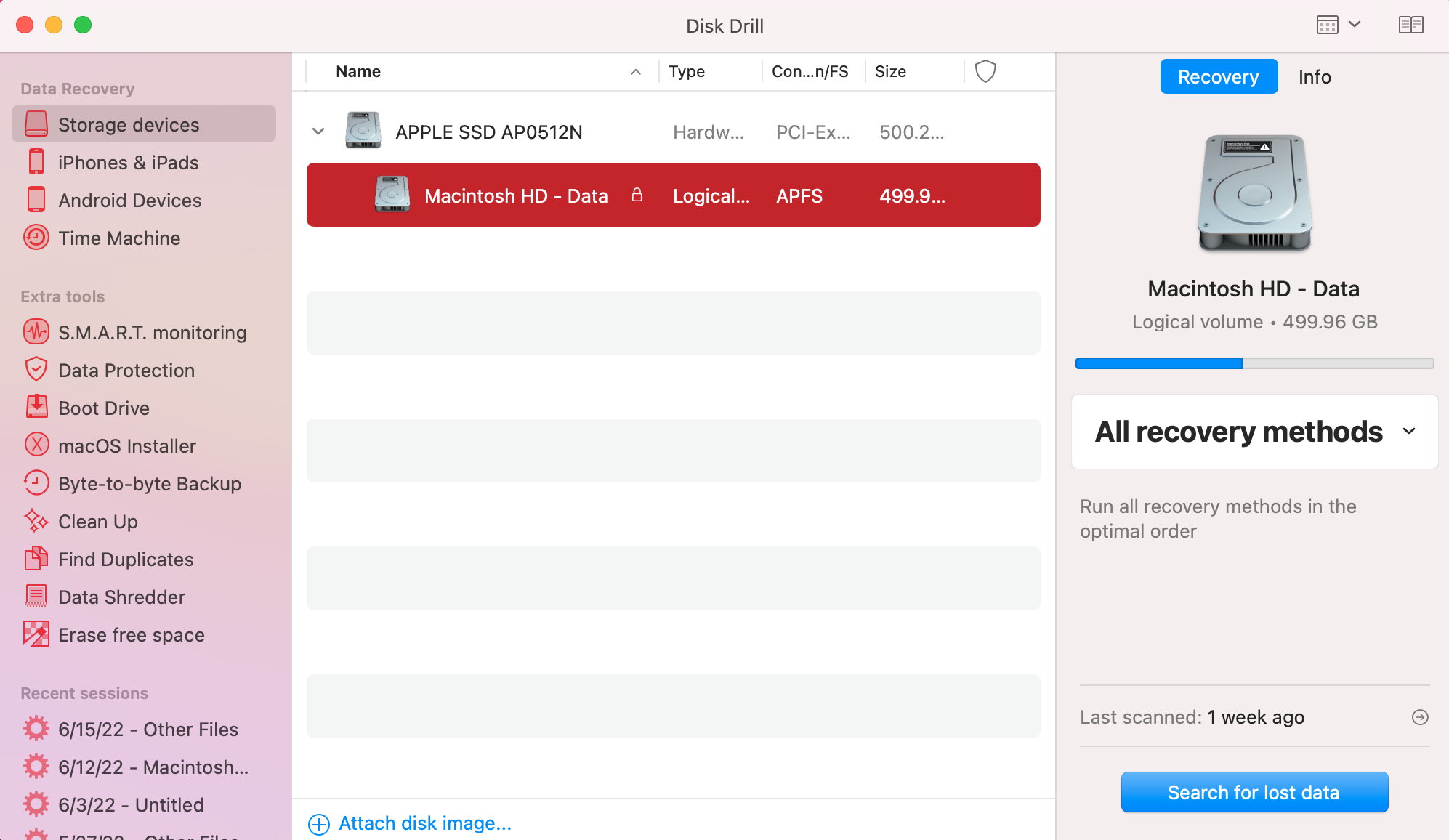
Task: Click the S.M.A.R.T. monitoring icon
Action: 36,331
